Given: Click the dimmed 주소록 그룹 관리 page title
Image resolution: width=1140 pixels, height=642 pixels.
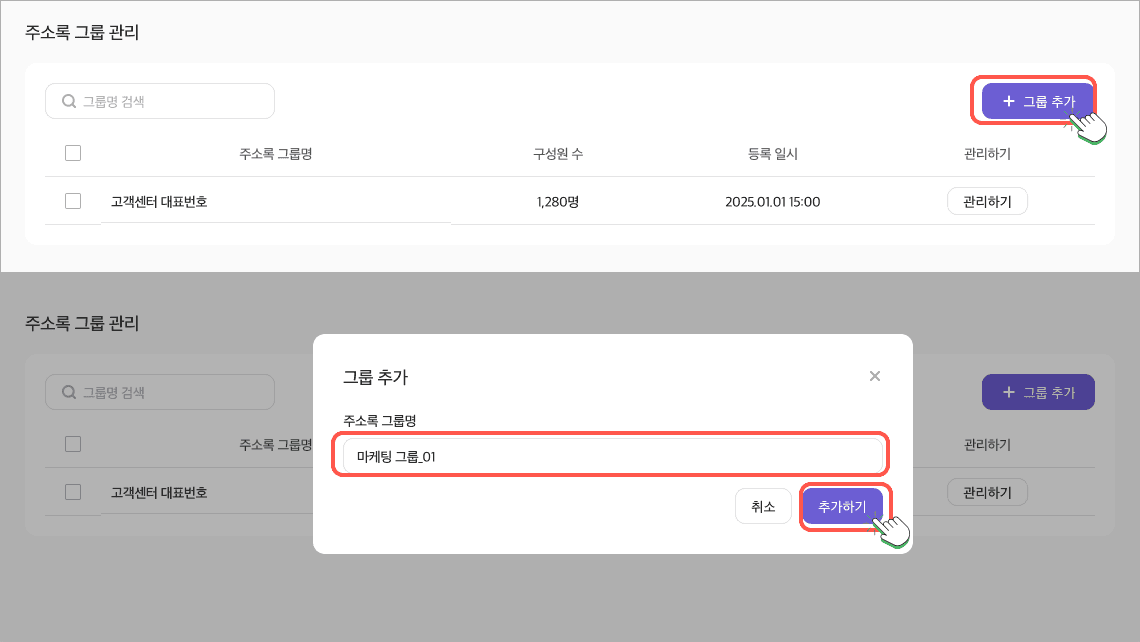Looking at the screenshot, I should coord(81,323).
